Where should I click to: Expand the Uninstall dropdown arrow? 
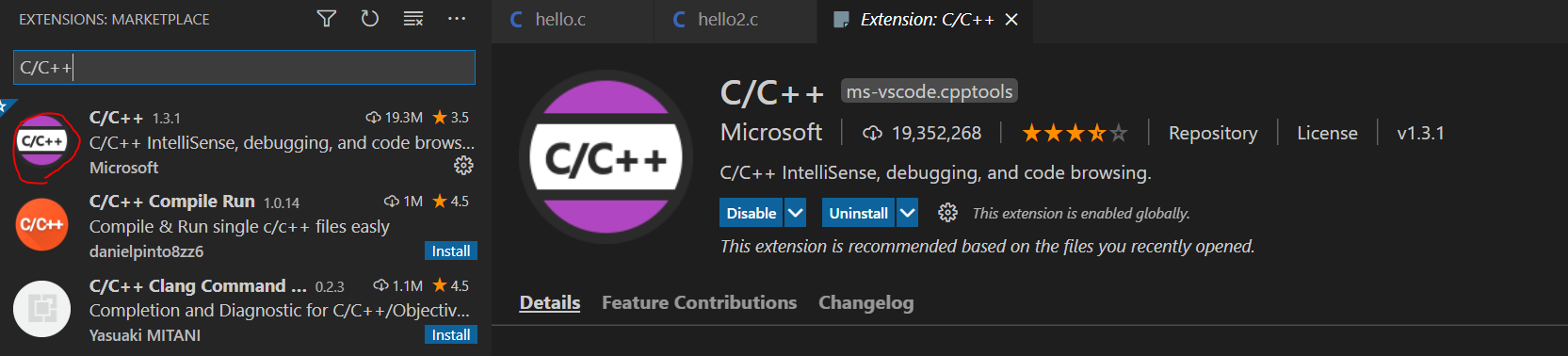click(907, 213)
